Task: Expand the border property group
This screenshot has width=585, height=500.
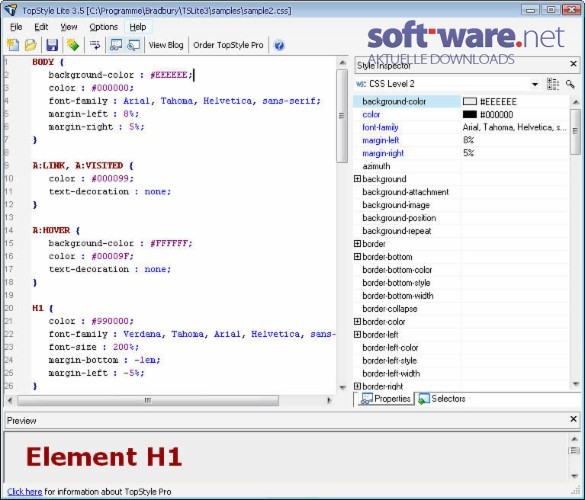Action: 357,244
